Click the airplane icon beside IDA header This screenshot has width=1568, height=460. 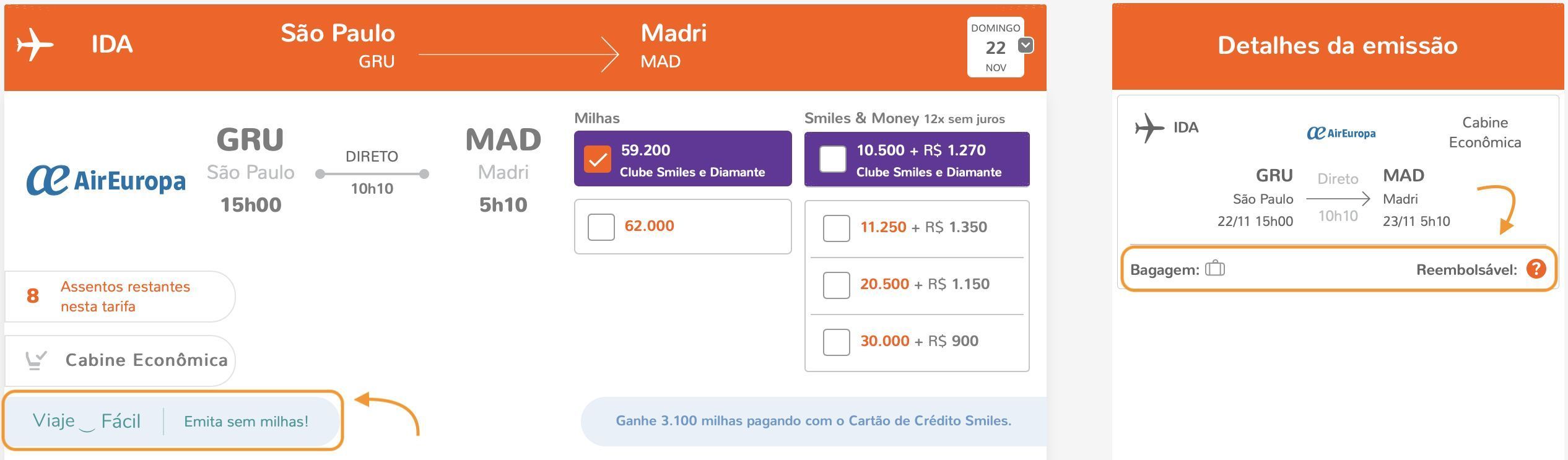[35, 45]
